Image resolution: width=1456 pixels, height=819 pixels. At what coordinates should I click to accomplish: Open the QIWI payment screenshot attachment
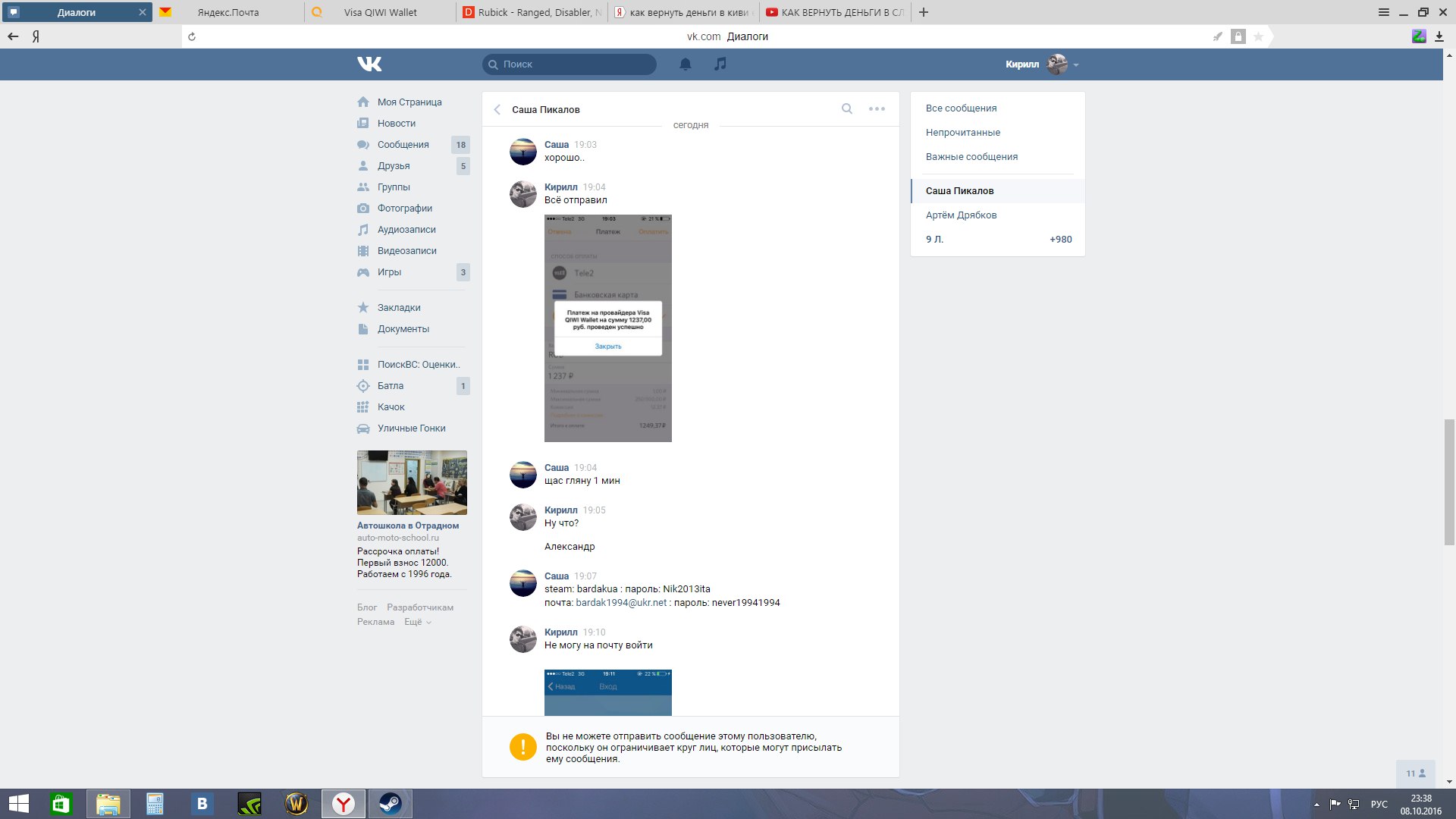pyautogui.click(x=608, y=328)
